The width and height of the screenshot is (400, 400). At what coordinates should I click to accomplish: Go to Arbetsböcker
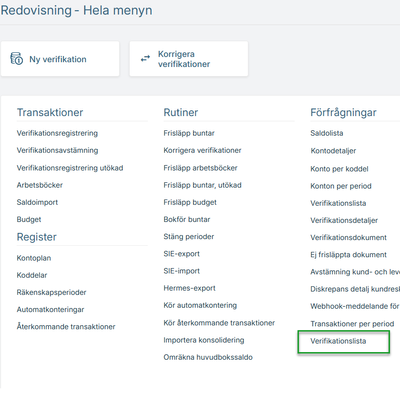pyautogui.click(x=40, y=185)
